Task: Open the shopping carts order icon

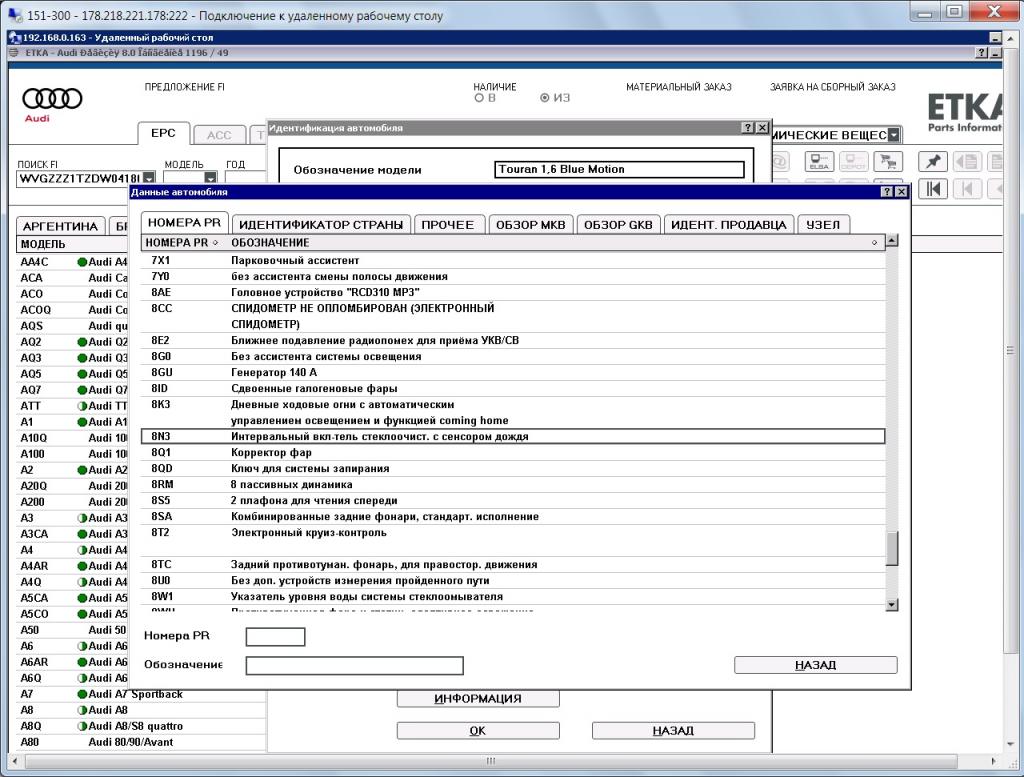Action: 888,161
